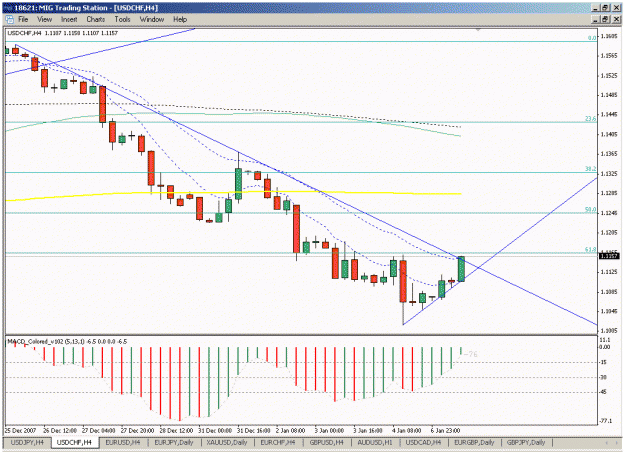The width and height of the screenshot is (625, 452).
Task: Open the EURGBP,Daily chart tab
Action: click(x=474, y=442)
